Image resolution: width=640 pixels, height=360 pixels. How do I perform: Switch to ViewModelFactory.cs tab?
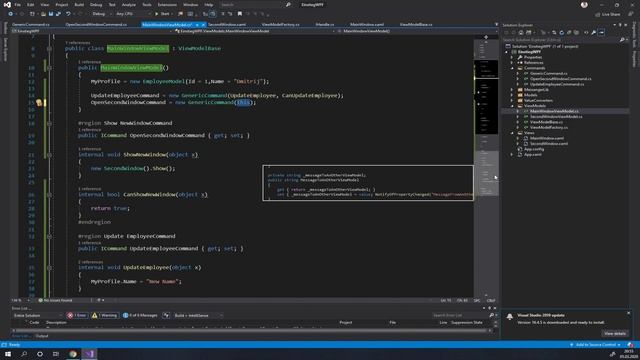coord(280,24)
